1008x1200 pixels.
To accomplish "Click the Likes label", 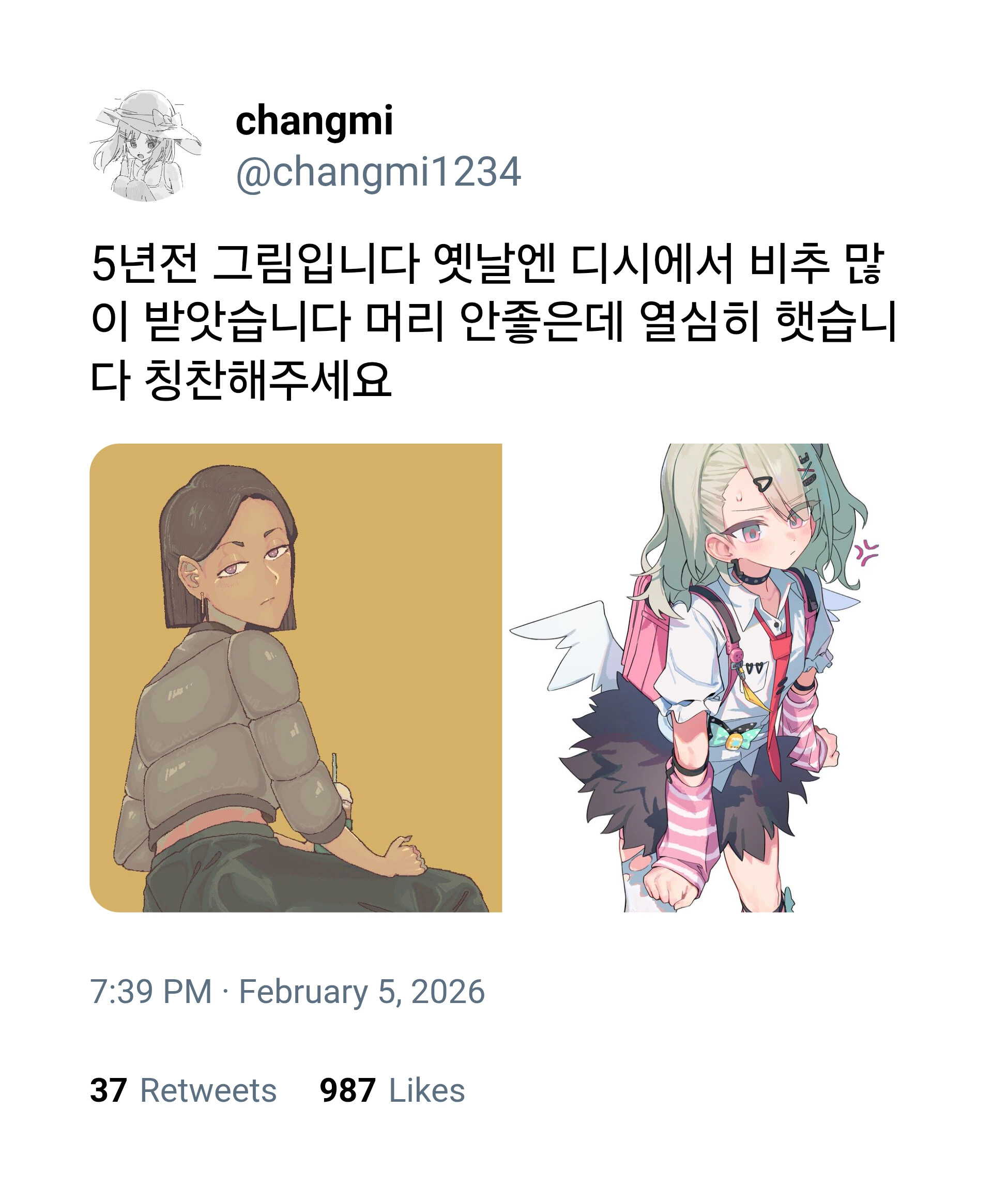I will (x=427, y=1090).
